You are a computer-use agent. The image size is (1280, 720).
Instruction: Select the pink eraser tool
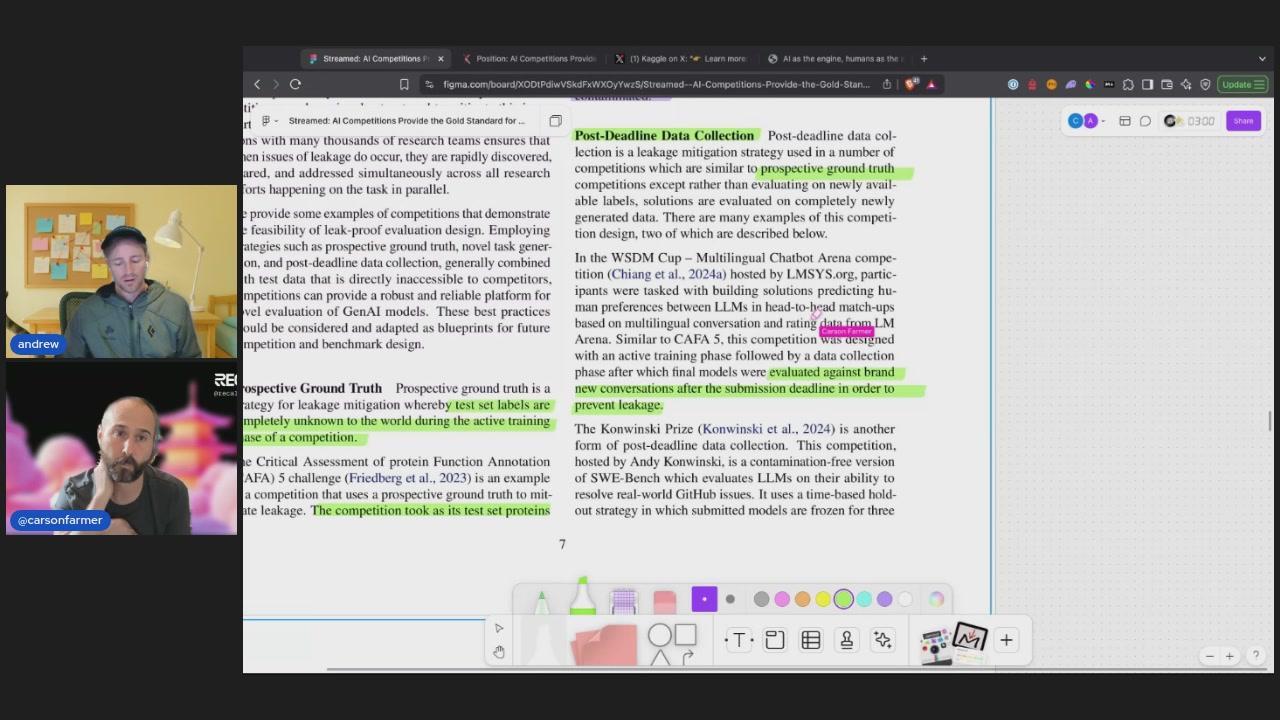[x=664, y=601]
